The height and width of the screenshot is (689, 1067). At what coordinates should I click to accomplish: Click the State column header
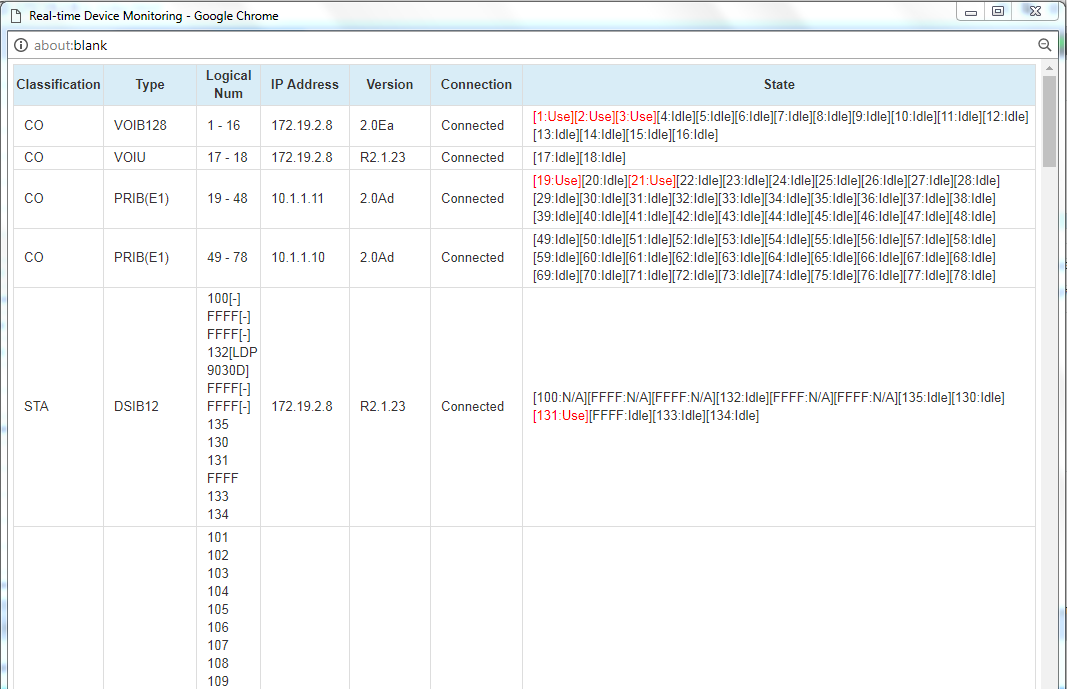pyautogui.click(x=779, y=85)
